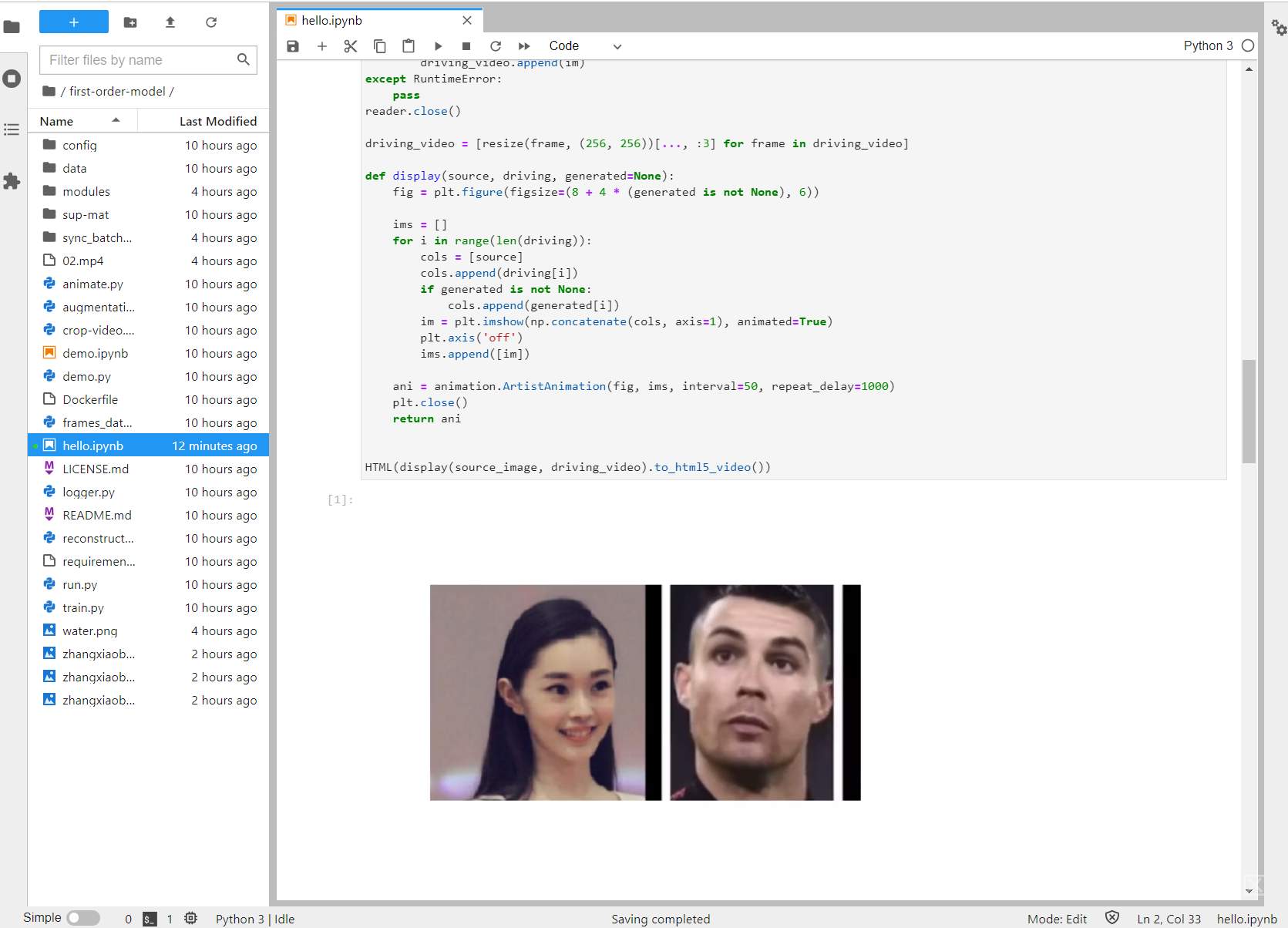Click the Python 3 kernel name button
Screen dimensions: 1288x928
(1207, 46)
